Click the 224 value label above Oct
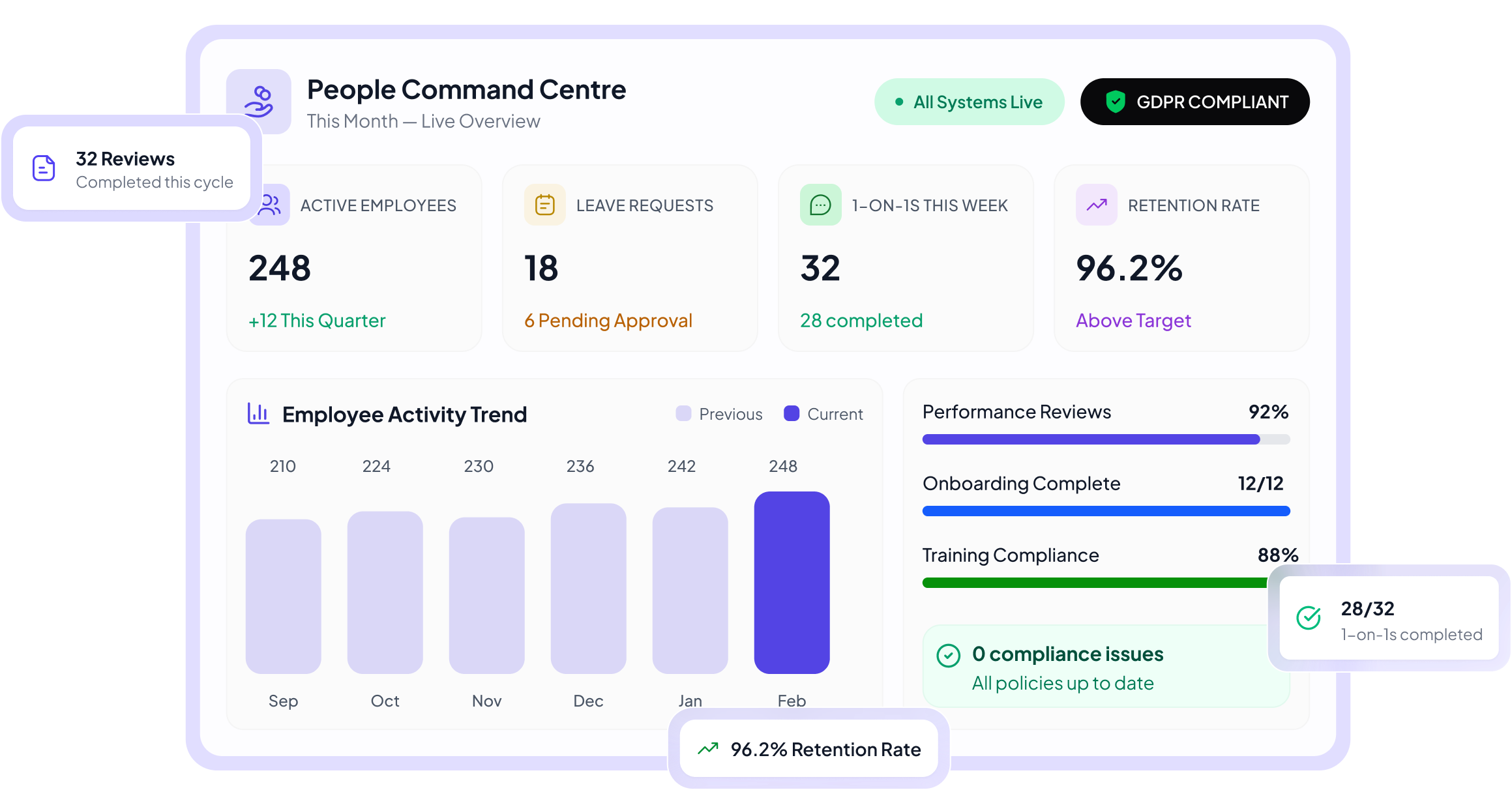Viewport: 1512px width, 790px height. pyautogui.click(x=376, y=466)
